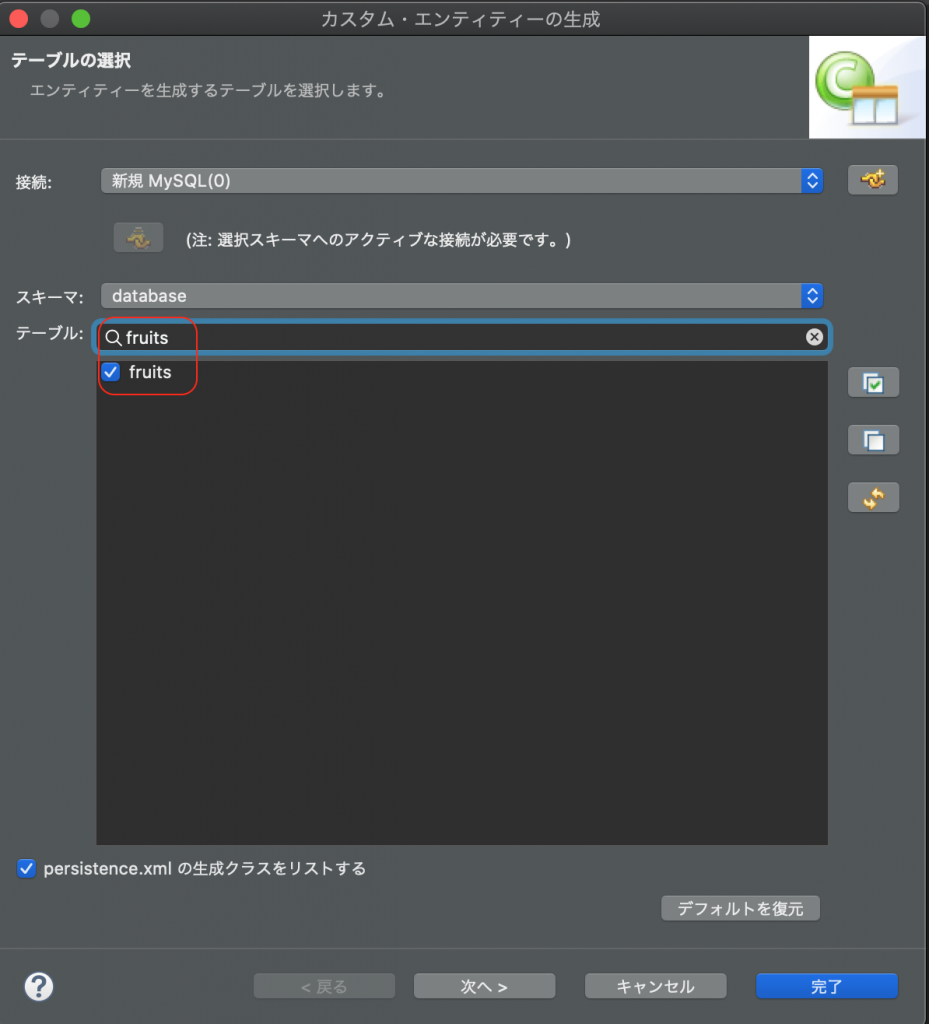Open the 新規 MySQL(0) connection dropdown
929x1024 pixels.
click(x=460, y=180)
